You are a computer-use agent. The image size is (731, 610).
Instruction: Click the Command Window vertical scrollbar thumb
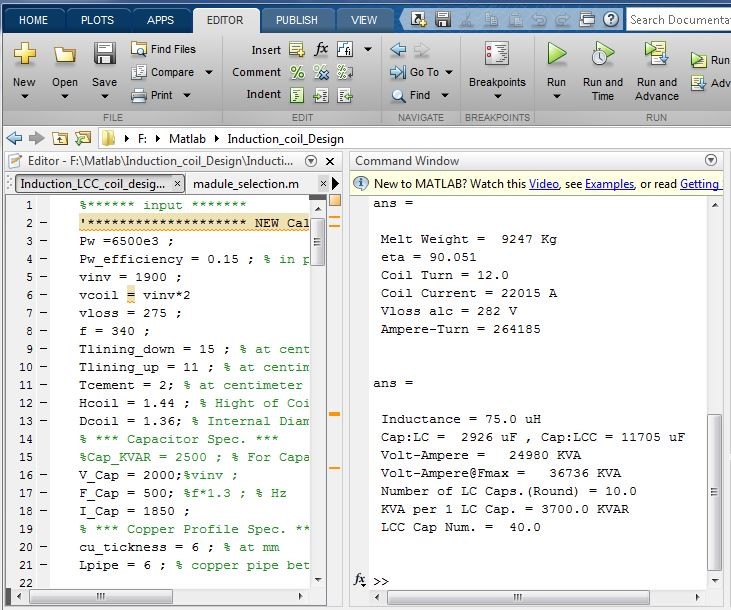click(x=714, y=492)
